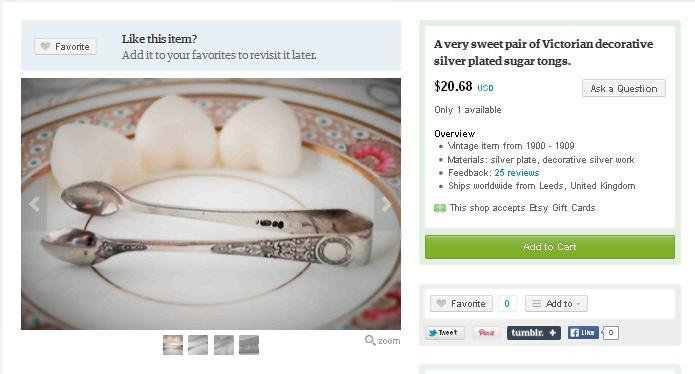This screenshot has height=374, width=695.
Task: Click the zoom magnifier icon
Action: click(x=370, y=340)
